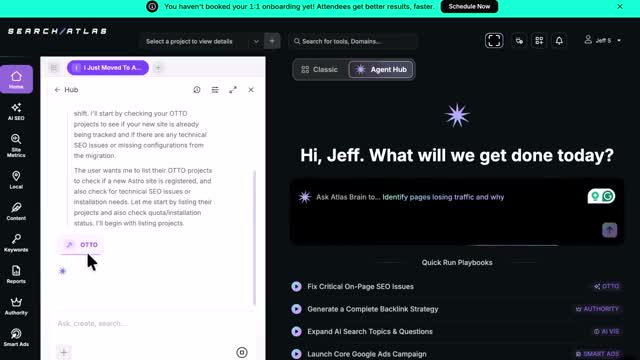Dismiss the onboarding banner
Image resolution: width=640 pixels, height=360 pixels.
620,7
